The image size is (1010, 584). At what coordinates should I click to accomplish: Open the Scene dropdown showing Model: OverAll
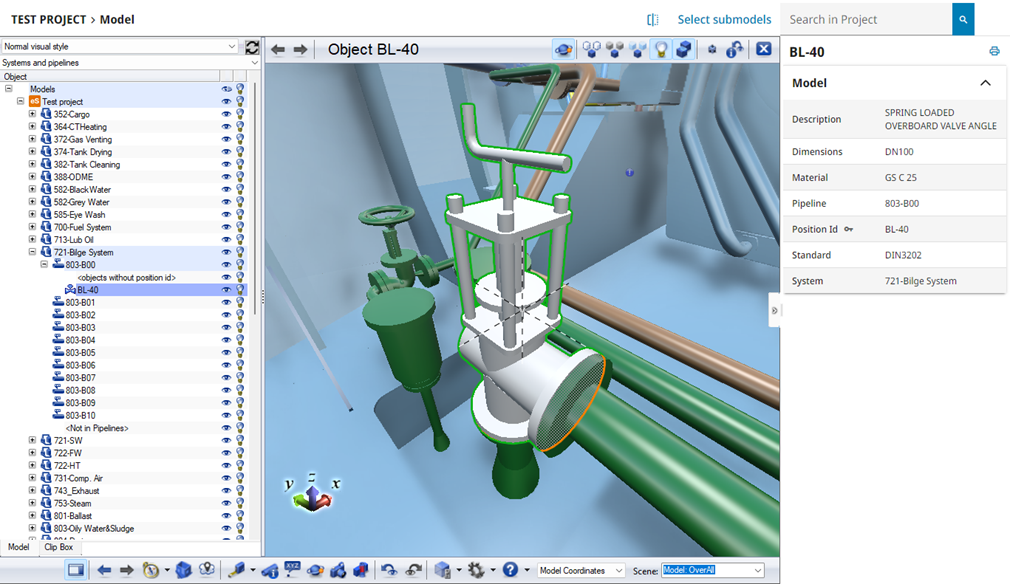(710, 570)
